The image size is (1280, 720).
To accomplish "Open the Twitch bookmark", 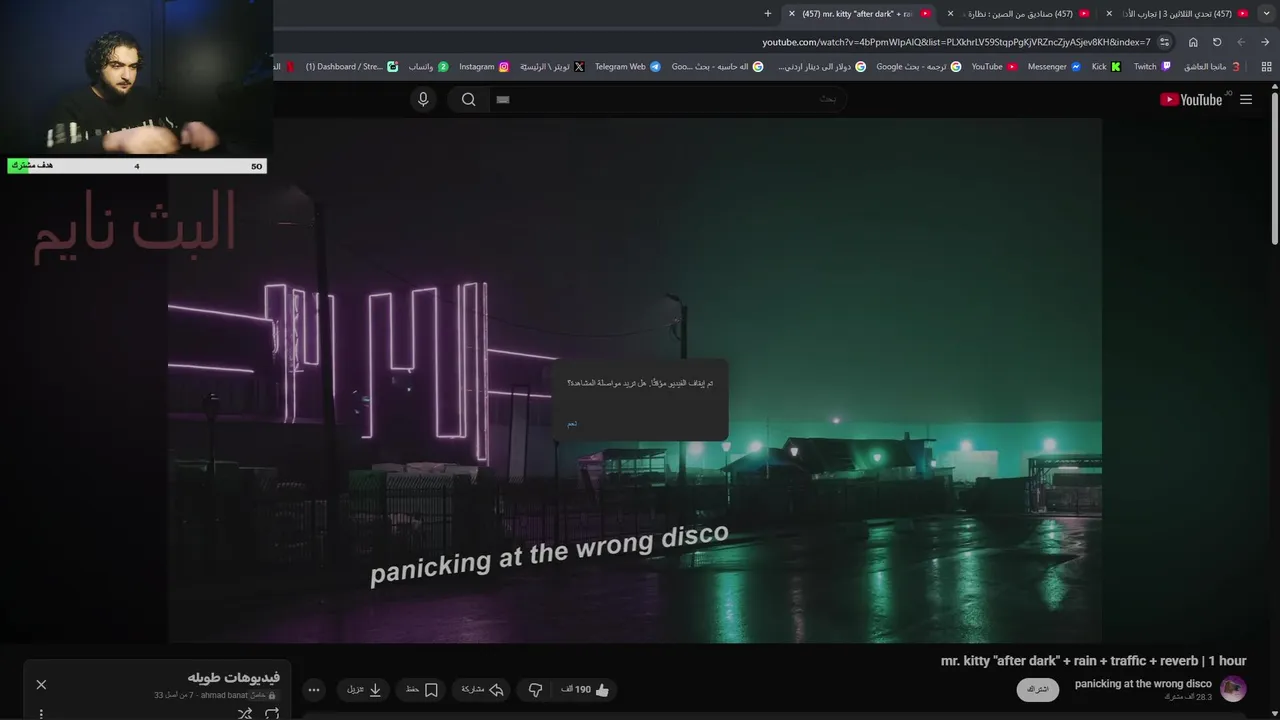I will tap(1153, 67).
